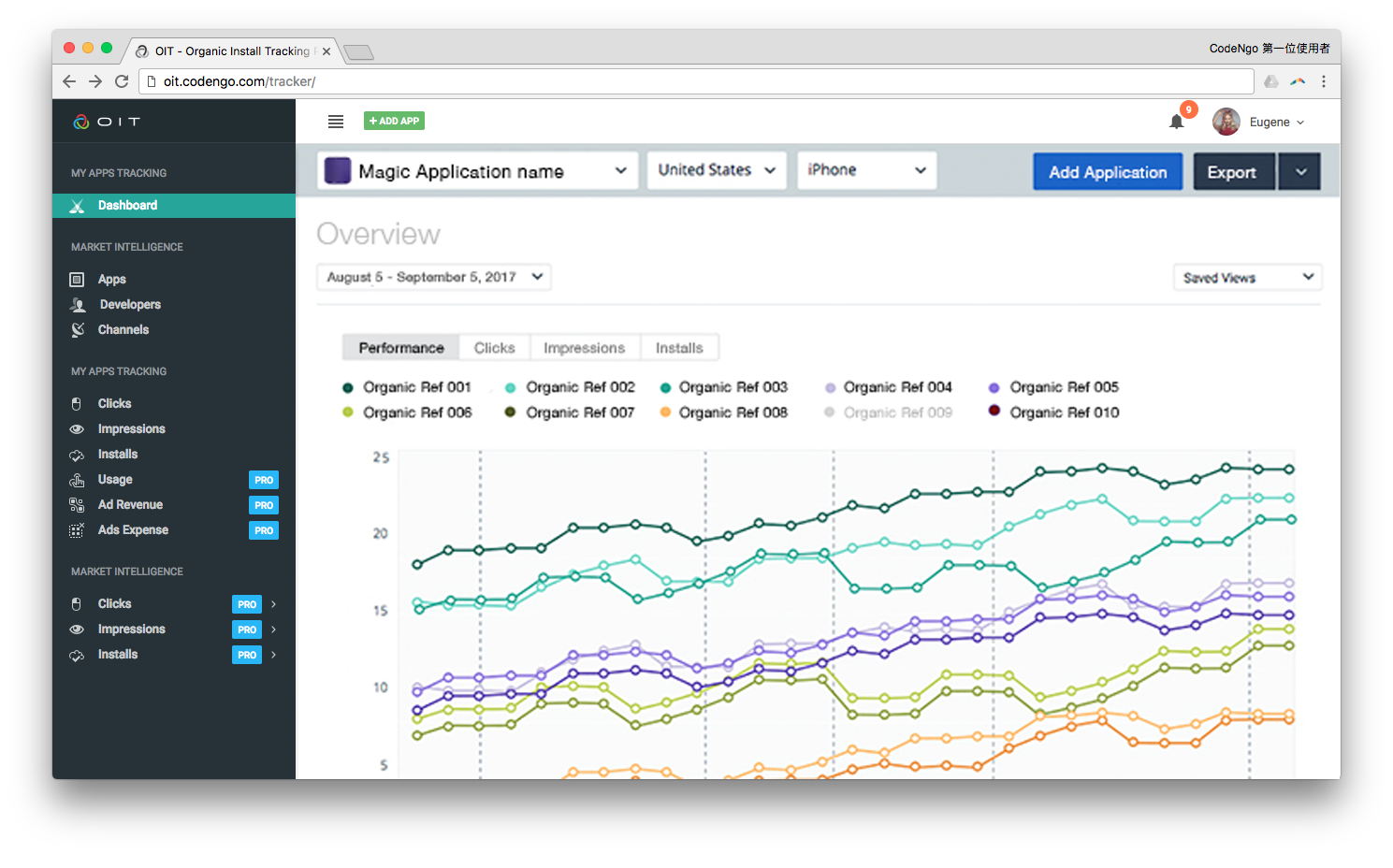The width and height of the screenshot is (1393, 868).
Task: Click the rainbow extension icon in browser toolbar
Action: [1298, 81]
